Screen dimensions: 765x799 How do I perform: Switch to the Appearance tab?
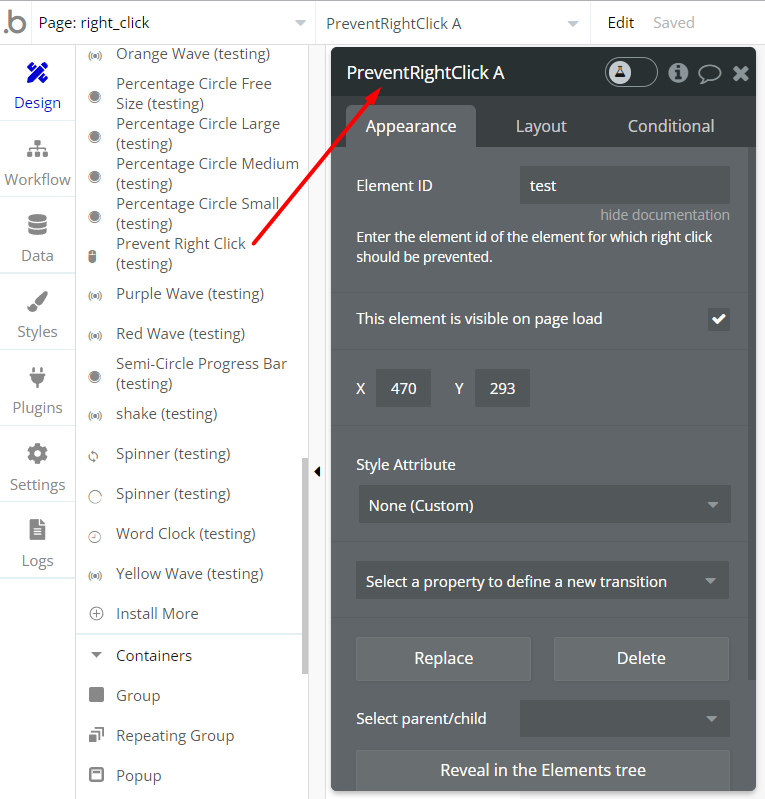click(411, 126)
